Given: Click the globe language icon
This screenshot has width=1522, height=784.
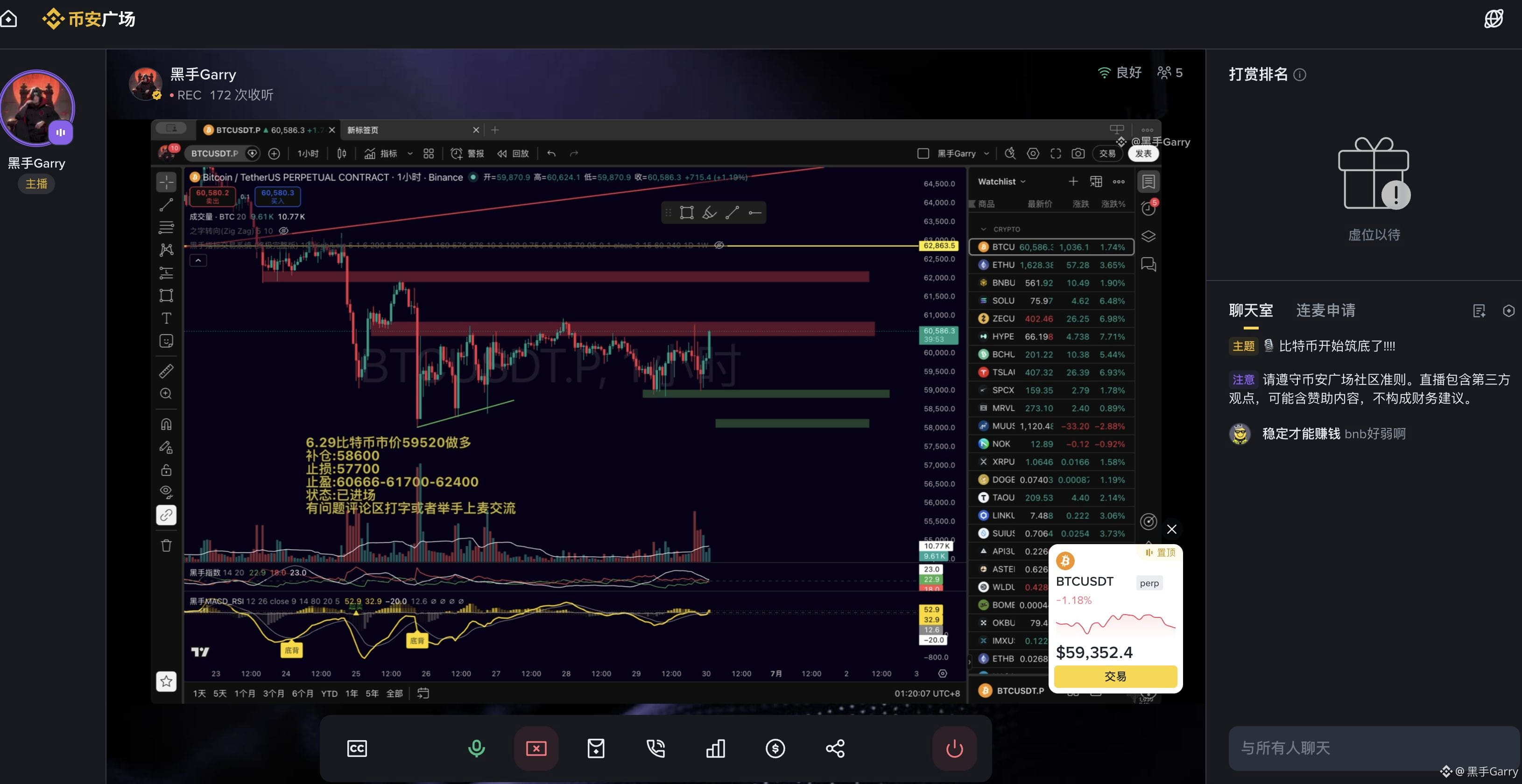Looking at the screenshot, I should point(1494,18).
